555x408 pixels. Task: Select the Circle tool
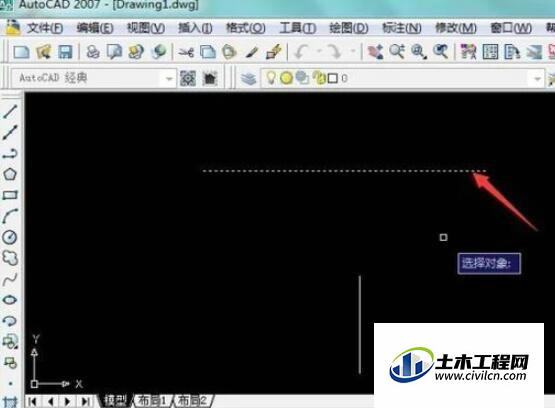(10, 237)
